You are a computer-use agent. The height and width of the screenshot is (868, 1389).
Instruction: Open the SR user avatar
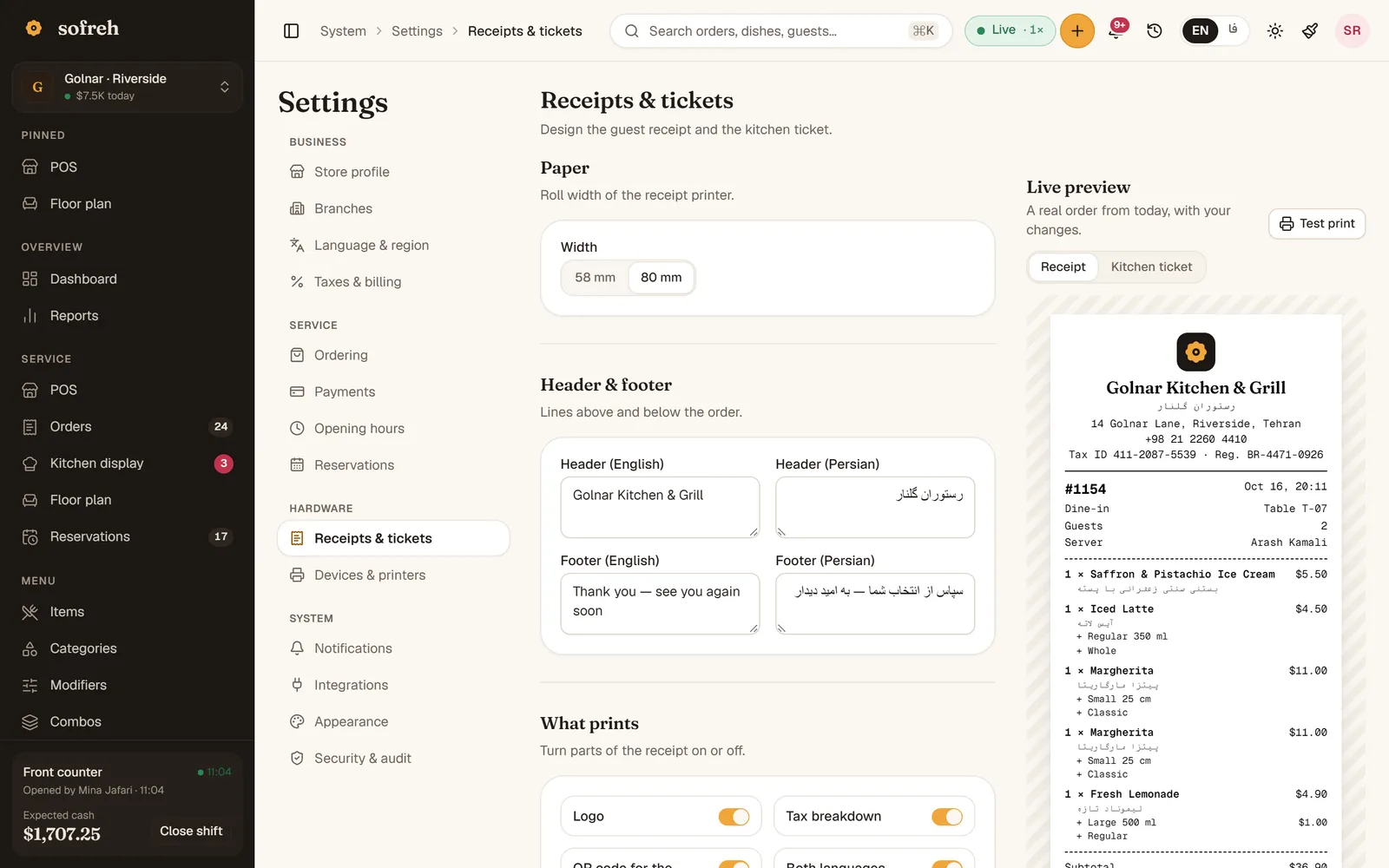[x=1352, y=31]
